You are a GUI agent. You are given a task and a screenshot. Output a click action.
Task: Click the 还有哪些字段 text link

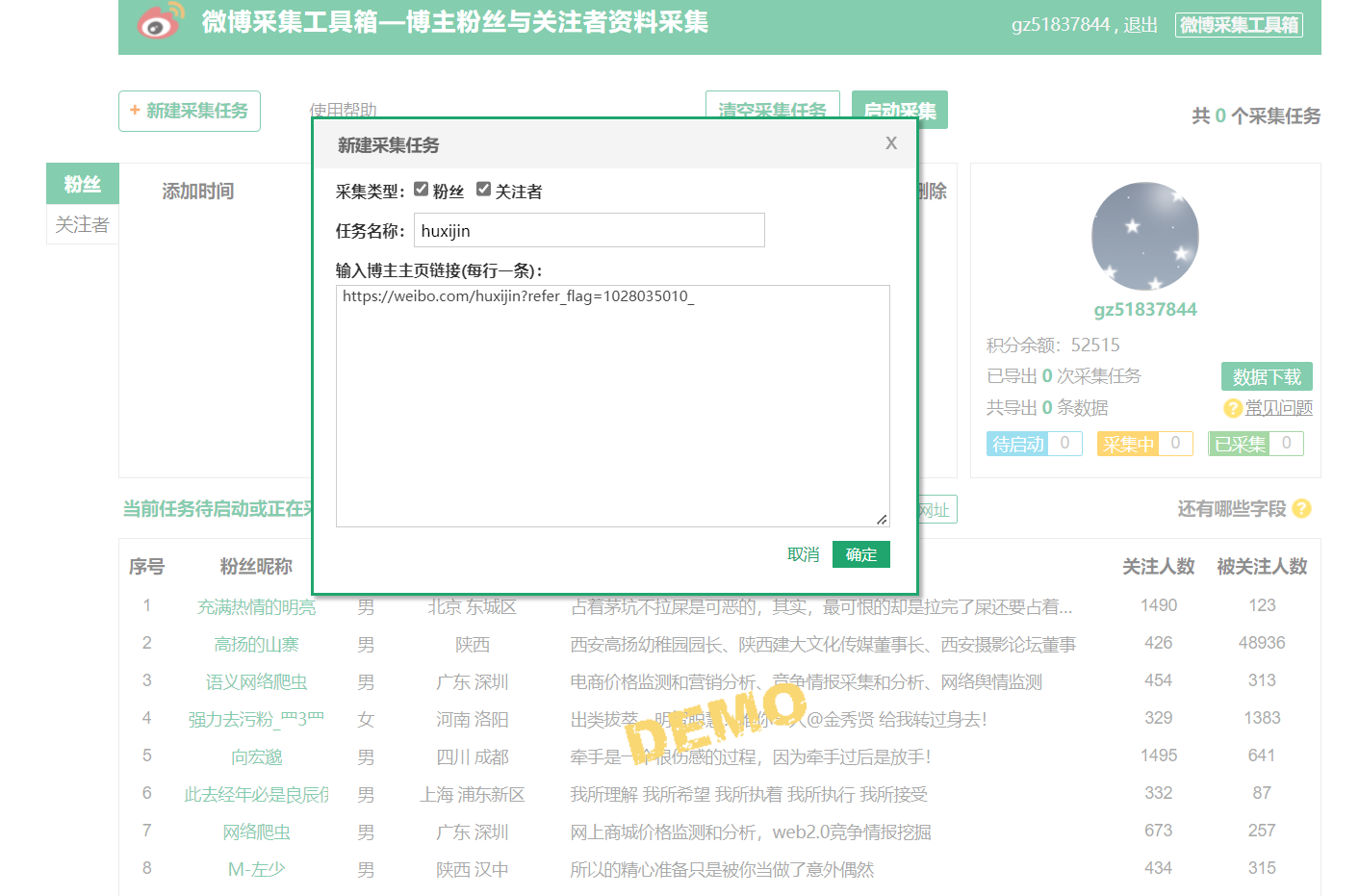click(x=1232, y=508)
